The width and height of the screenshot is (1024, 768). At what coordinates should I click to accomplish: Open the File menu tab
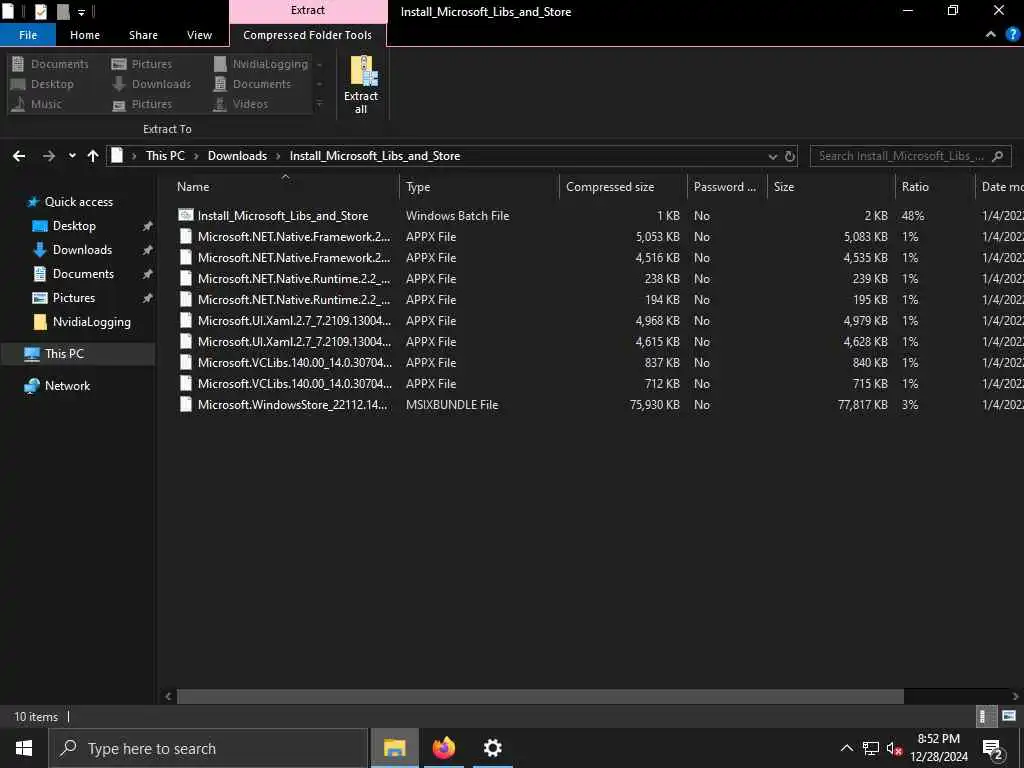coord(28,35)
